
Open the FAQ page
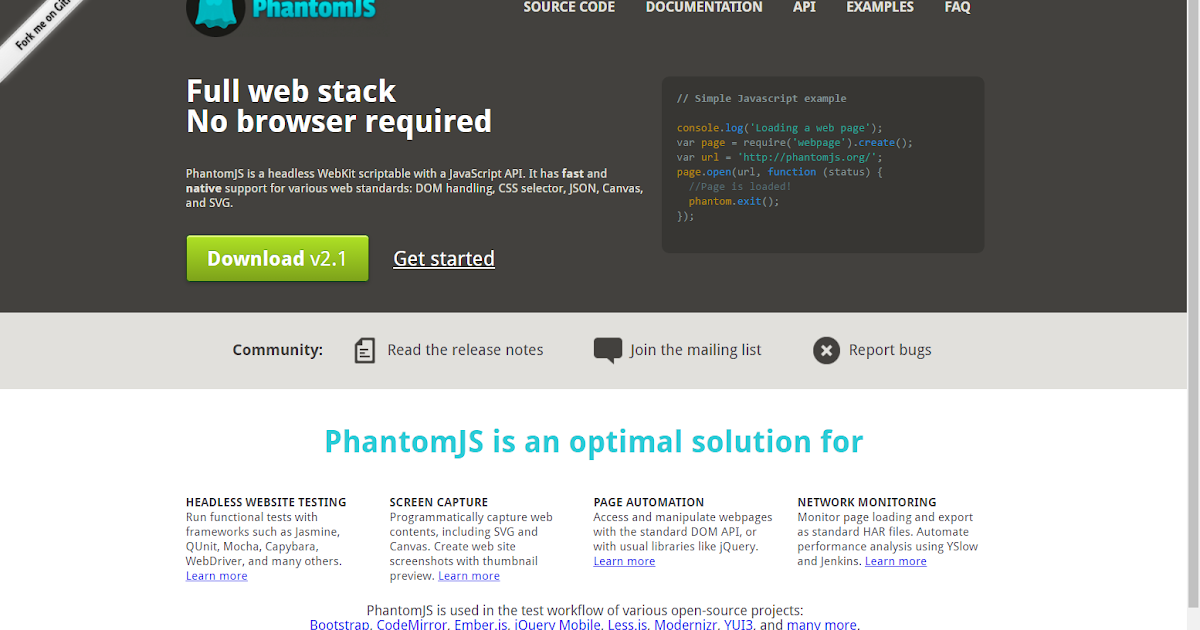coord(957,8)
